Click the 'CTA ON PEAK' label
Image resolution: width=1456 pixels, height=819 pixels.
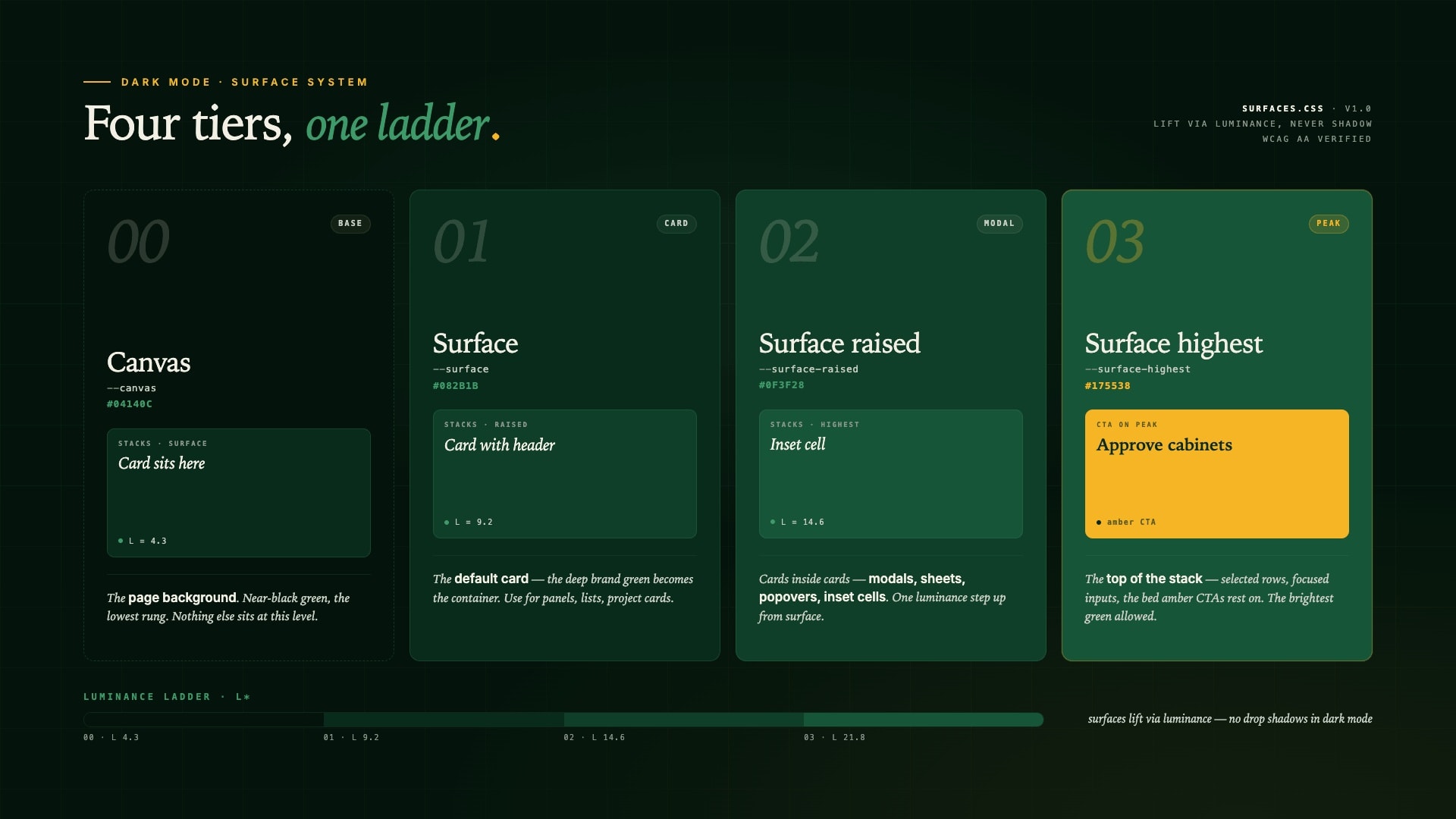(1127, 425)
